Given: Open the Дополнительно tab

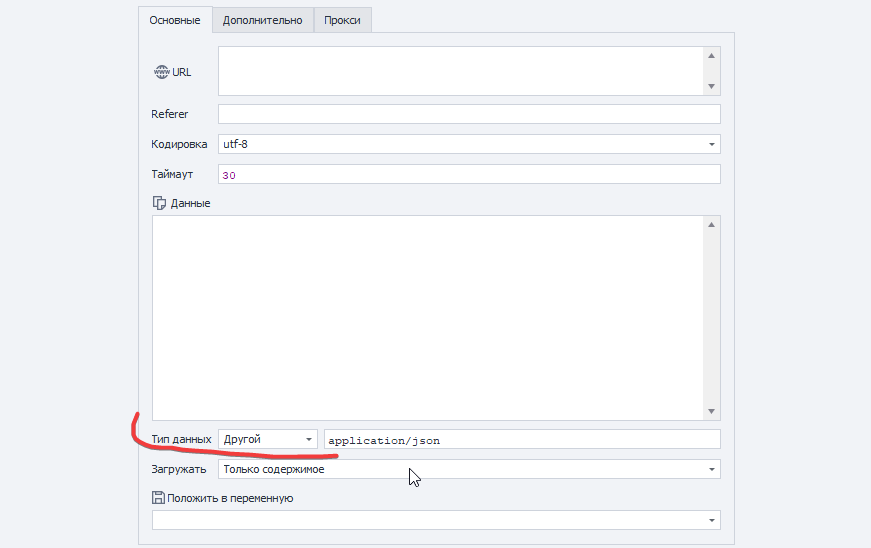Looking at the screenshot, I should [263, 20].
